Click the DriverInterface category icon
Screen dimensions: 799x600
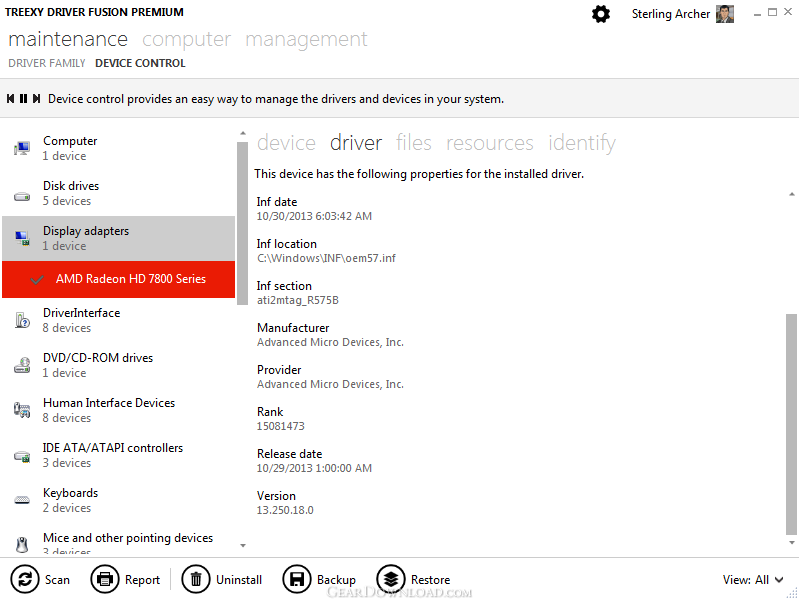tap(22, 320)
